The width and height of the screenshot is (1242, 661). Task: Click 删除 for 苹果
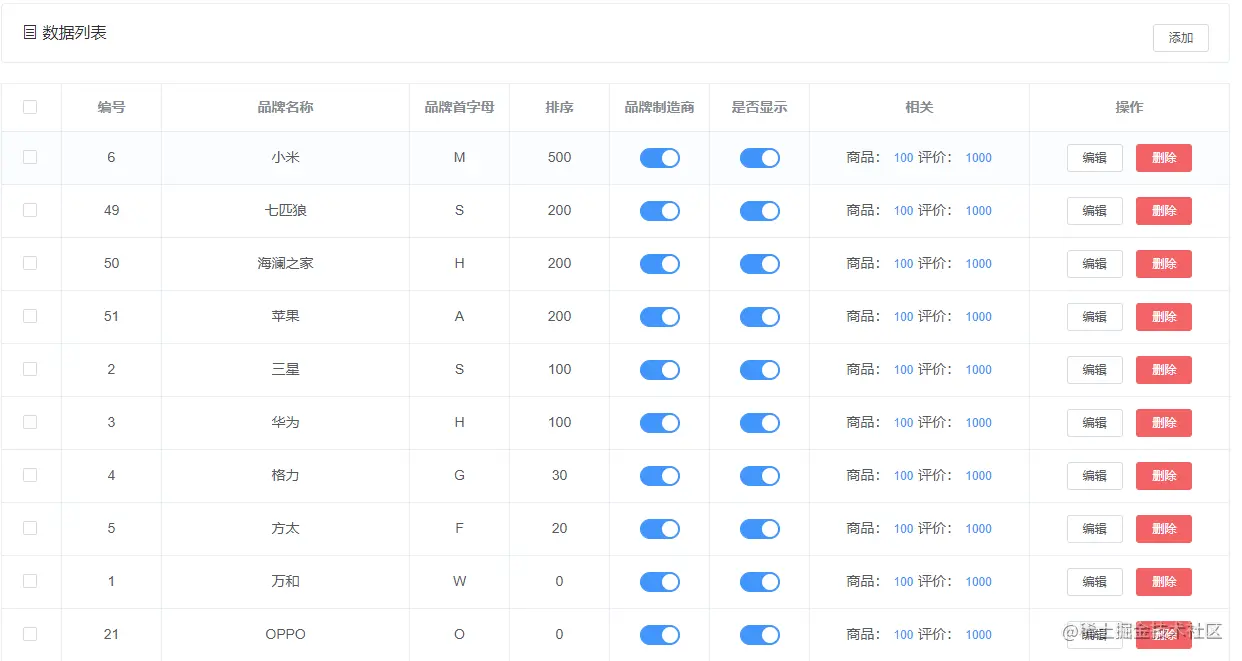point(1164,317)
